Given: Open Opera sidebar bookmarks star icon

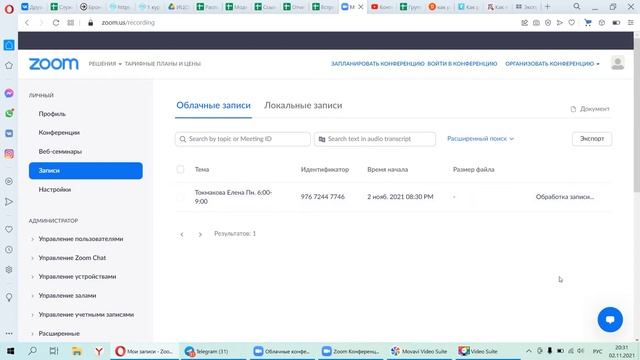Looking at the screenshot, I should coord(9,65).
